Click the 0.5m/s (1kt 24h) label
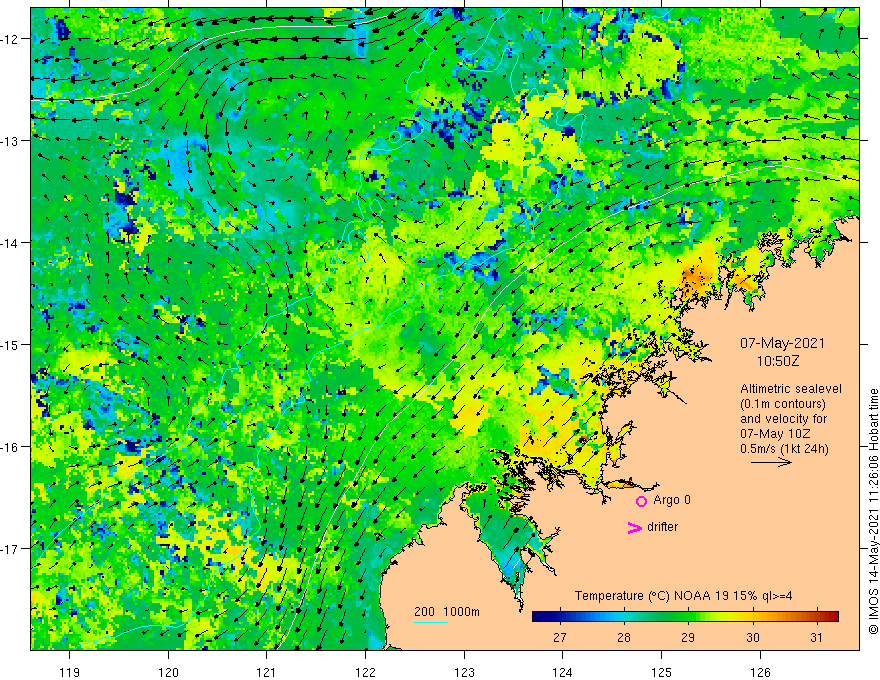The image size is (880, 680). point(784,449)
